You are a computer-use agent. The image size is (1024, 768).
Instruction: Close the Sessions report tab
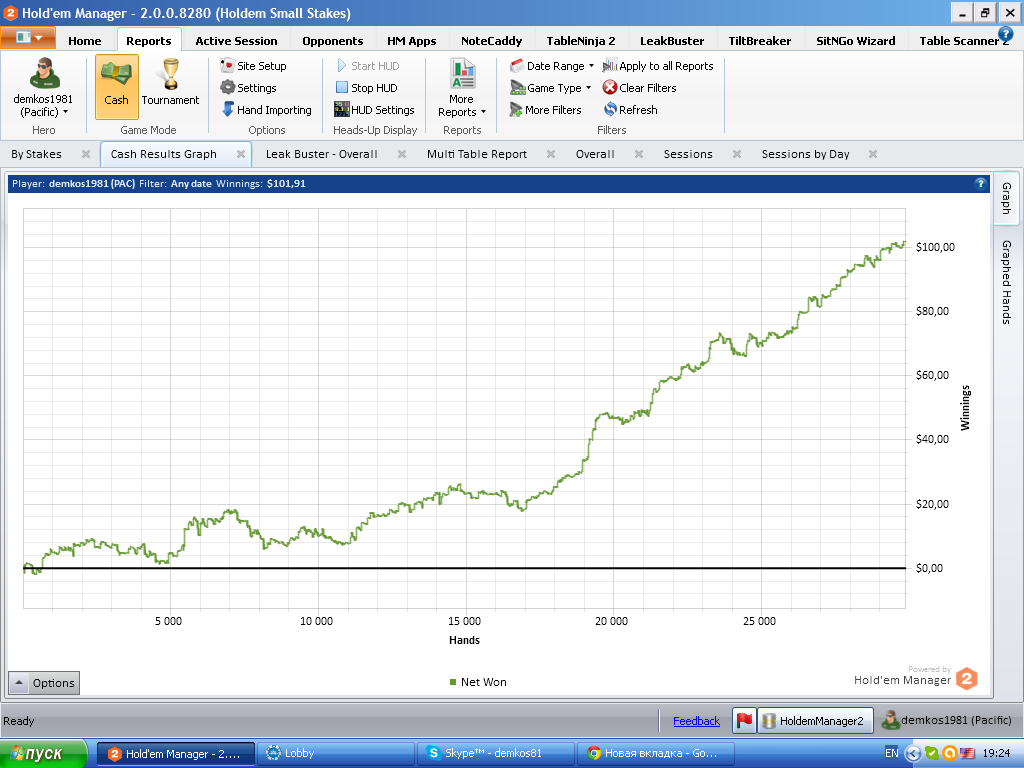[737, 154]
